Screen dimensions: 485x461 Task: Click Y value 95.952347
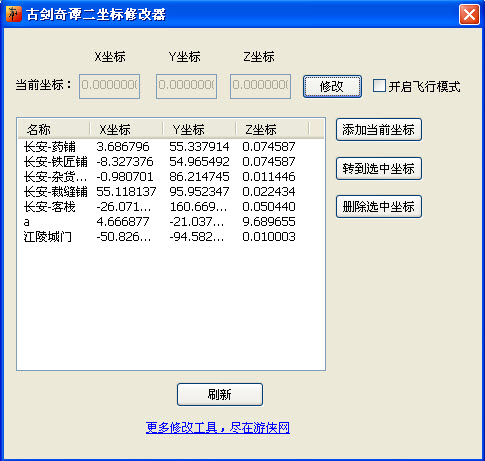pos(199,192)
